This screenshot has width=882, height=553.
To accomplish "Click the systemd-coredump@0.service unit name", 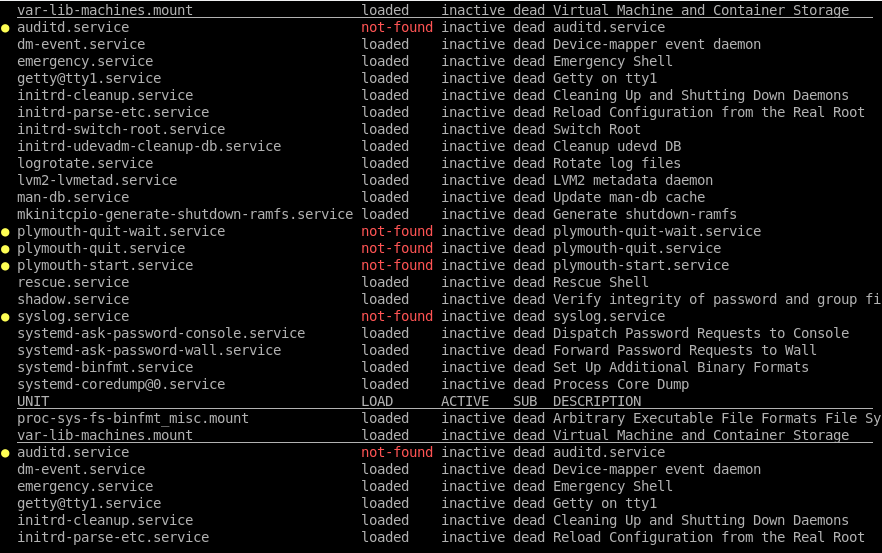I will click(121, 384).
